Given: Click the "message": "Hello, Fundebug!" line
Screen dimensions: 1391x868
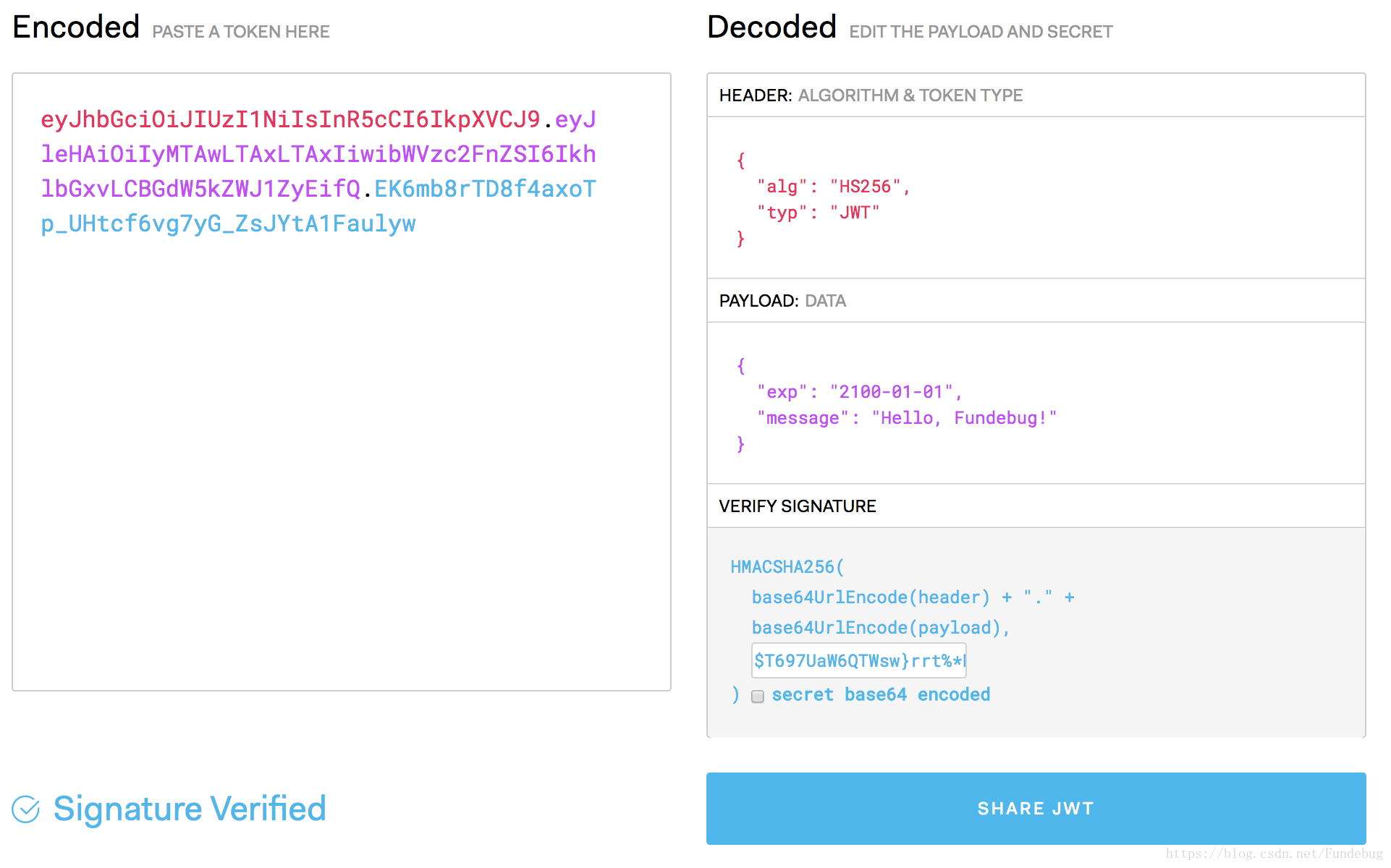Looking at the screenshot, I should (x=906, y=418).
